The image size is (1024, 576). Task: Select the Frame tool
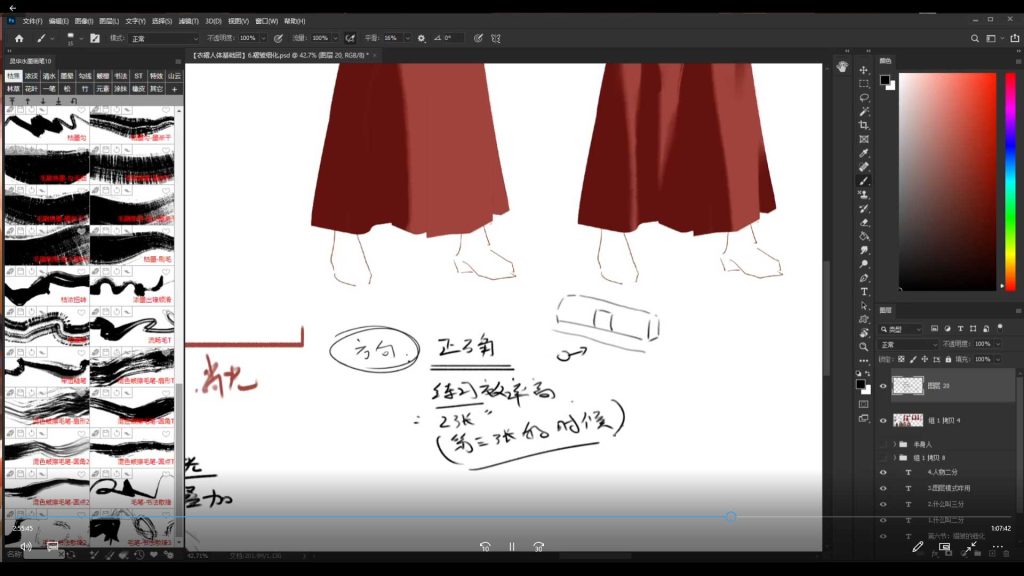point(863,139)
